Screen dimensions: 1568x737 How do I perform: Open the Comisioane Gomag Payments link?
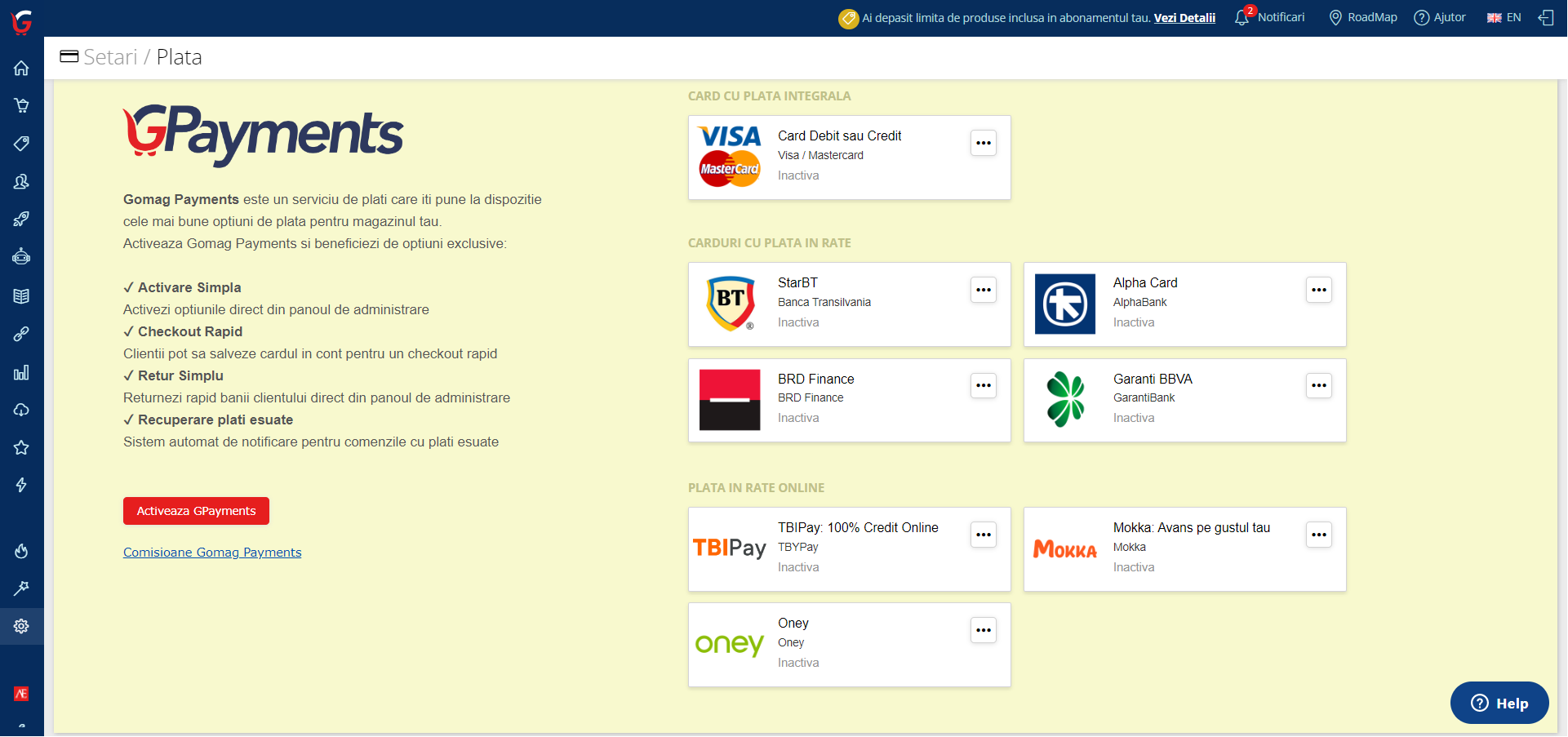click(211, 553)
